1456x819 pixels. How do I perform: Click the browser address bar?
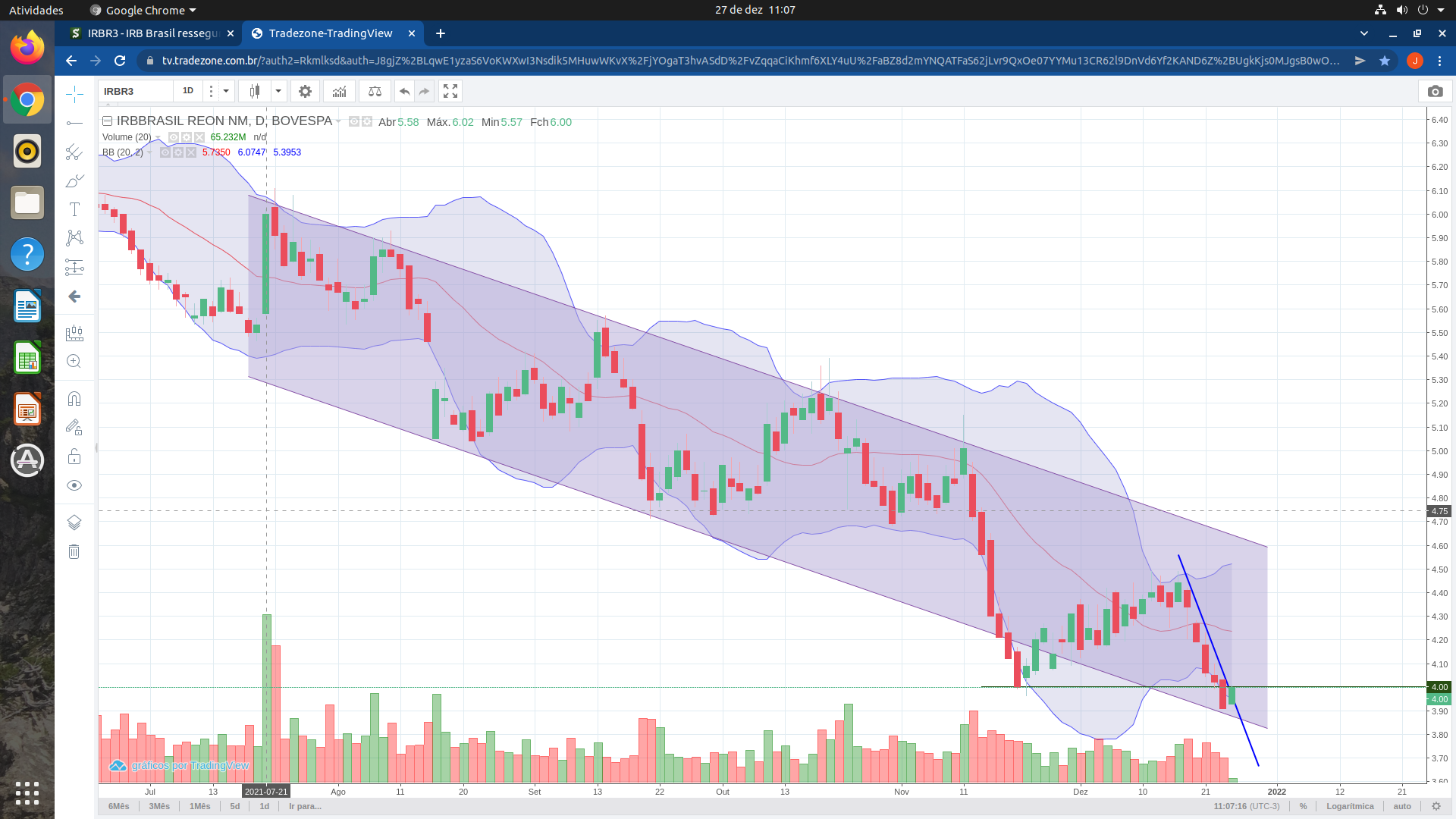pos(751,61)
